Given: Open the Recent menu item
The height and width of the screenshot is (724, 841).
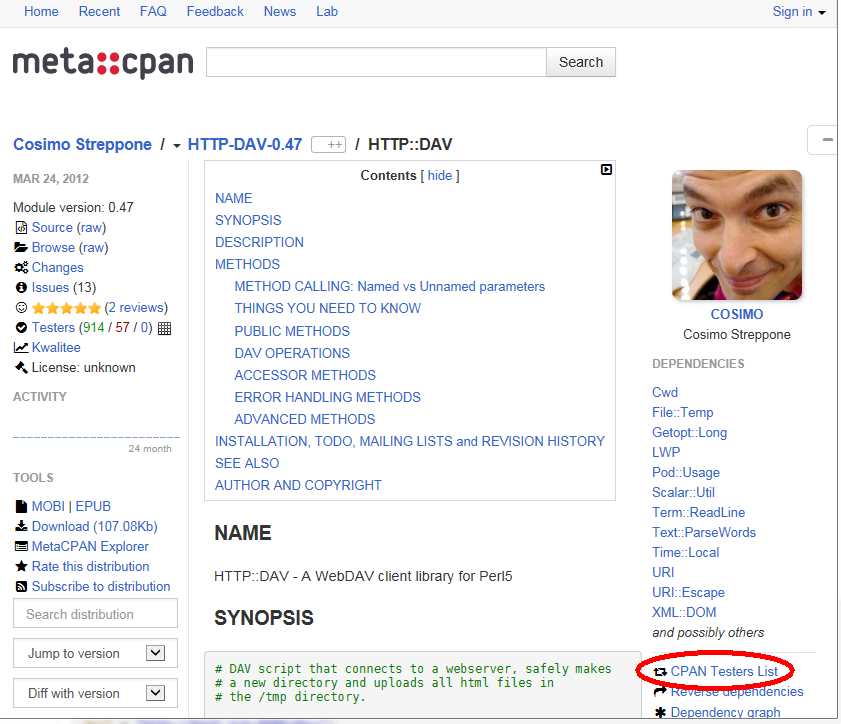Looking at the screenshot, I should (x=100, y=12).
